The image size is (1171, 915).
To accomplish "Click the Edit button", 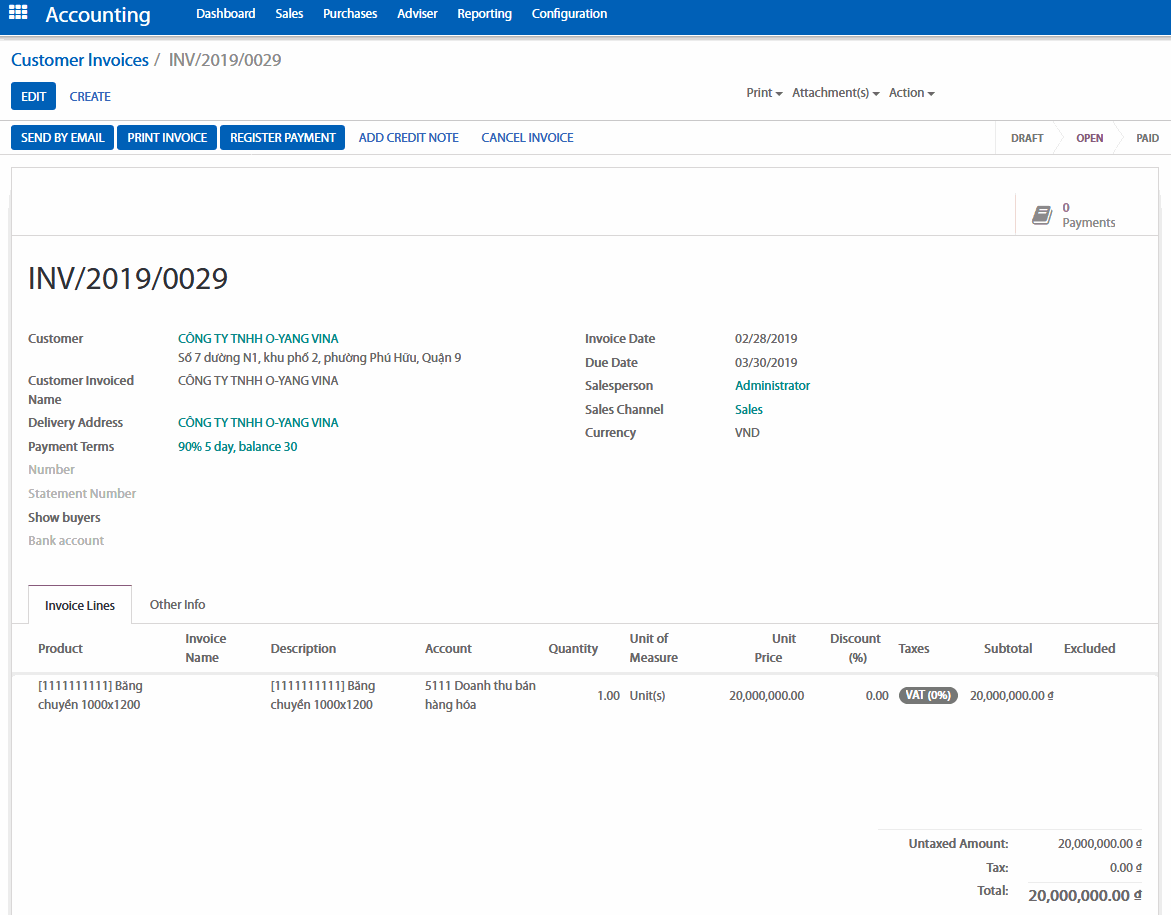I will [x=33, y=97].
